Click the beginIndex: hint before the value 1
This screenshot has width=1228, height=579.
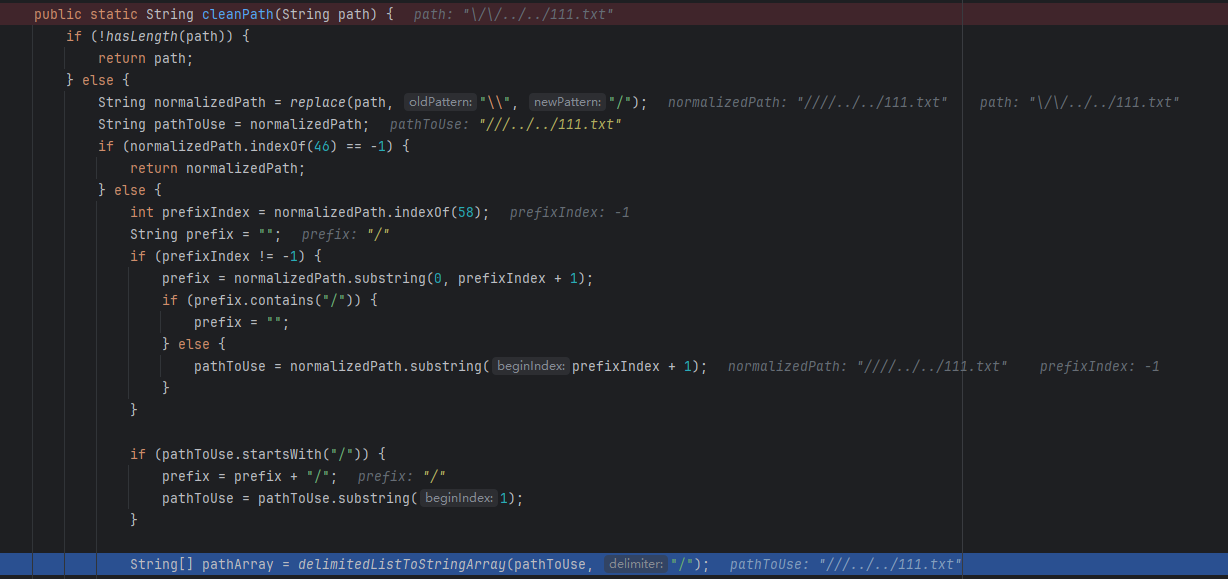pos(458,498)
